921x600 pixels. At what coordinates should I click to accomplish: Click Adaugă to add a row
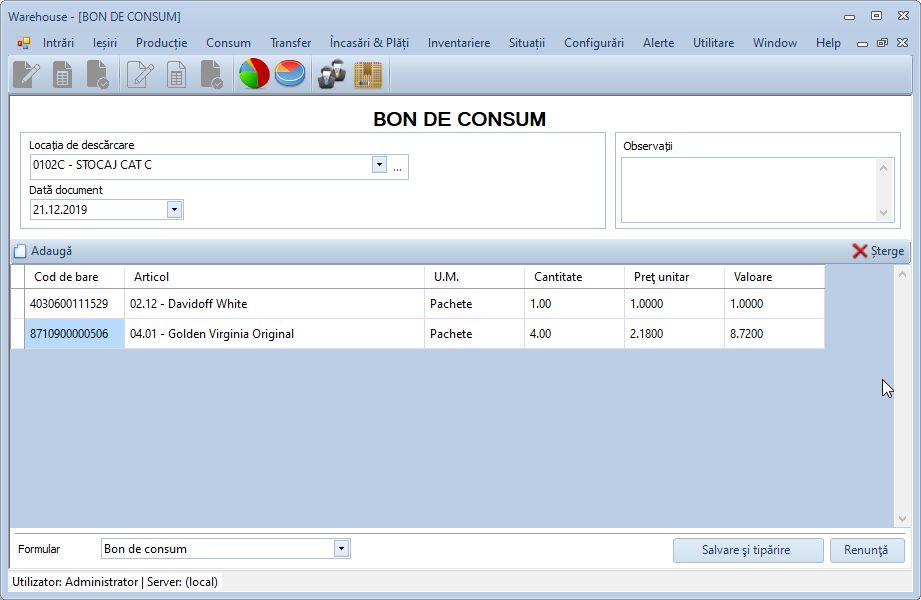coord(43,251)
